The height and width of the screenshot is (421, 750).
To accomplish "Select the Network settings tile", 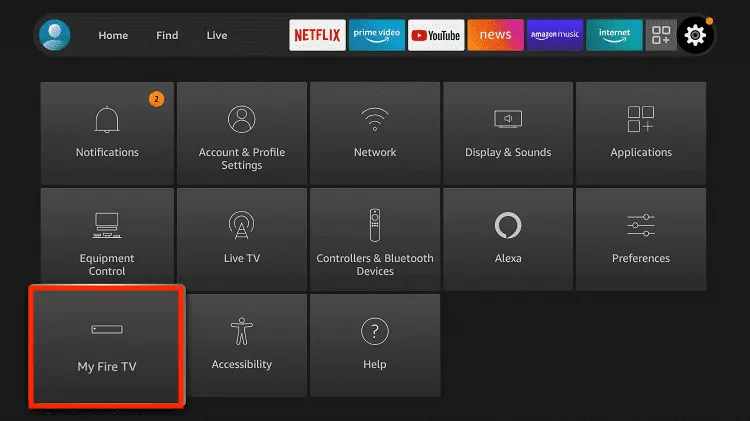I will point(375,132).
